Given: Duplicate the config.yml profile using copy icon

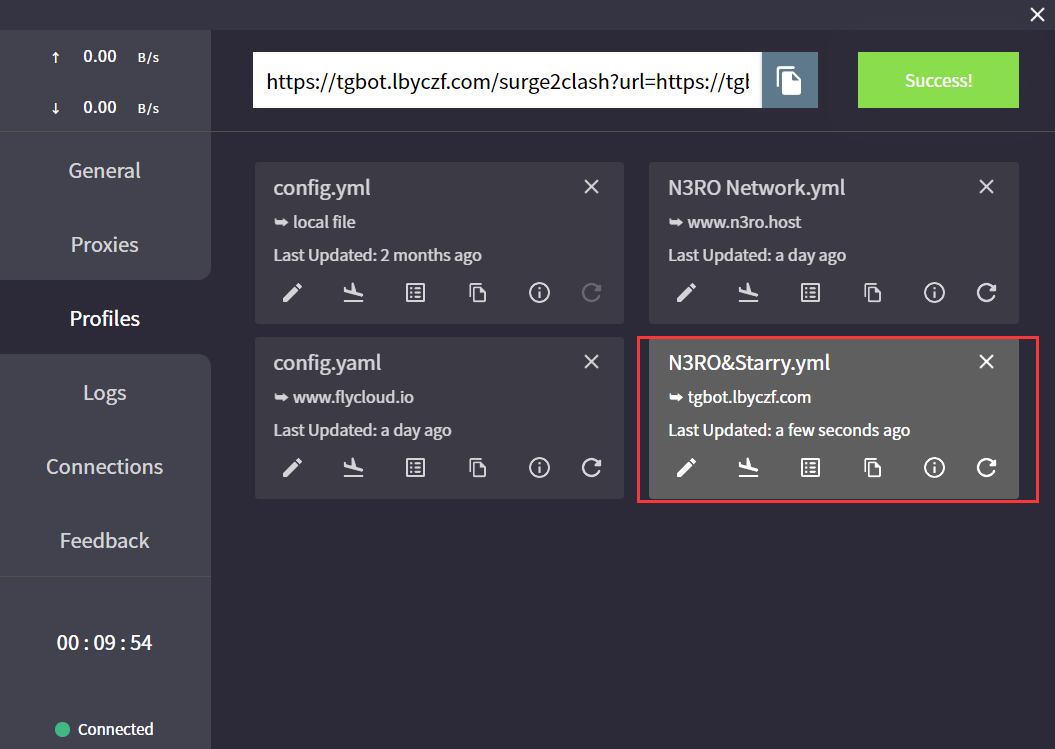Looking at the screenshot, I should (477, 293).
